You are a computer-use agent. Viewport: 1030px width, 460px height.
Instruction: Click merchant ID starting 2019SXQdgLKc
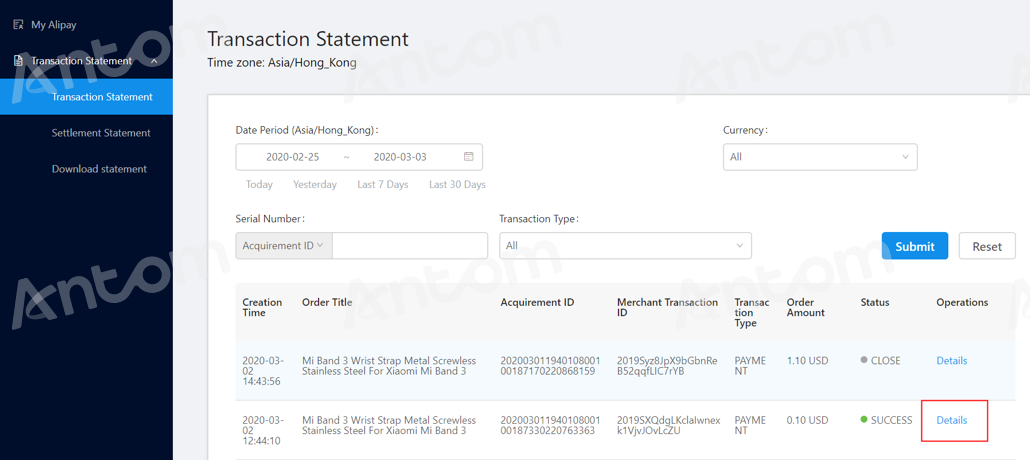(668, 425)
